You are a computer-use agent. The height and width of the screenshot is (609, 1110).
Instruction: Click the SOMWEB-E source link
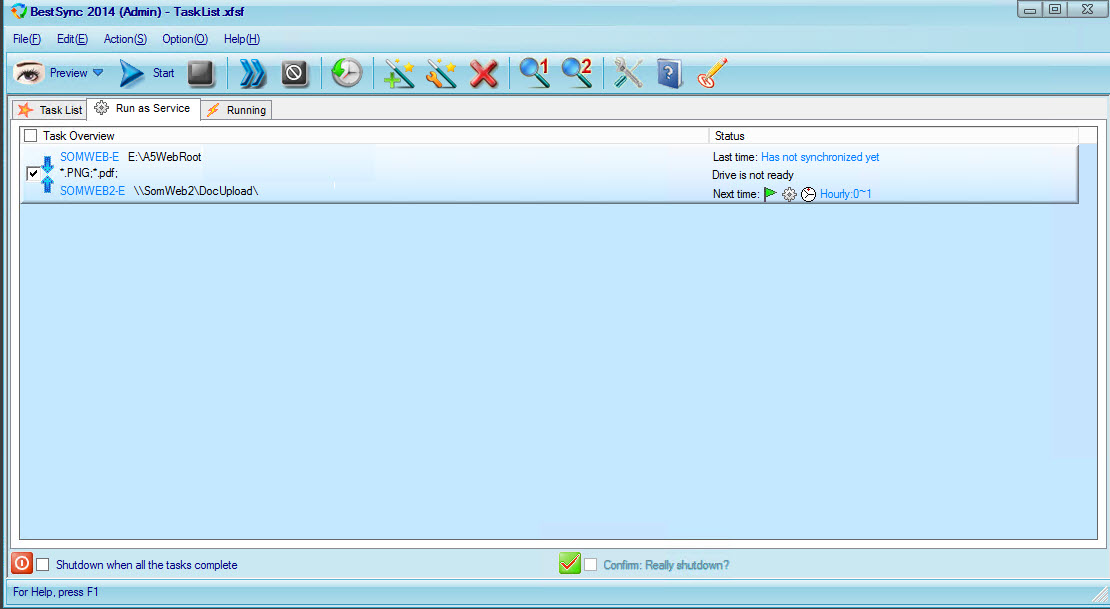[89, 156]
